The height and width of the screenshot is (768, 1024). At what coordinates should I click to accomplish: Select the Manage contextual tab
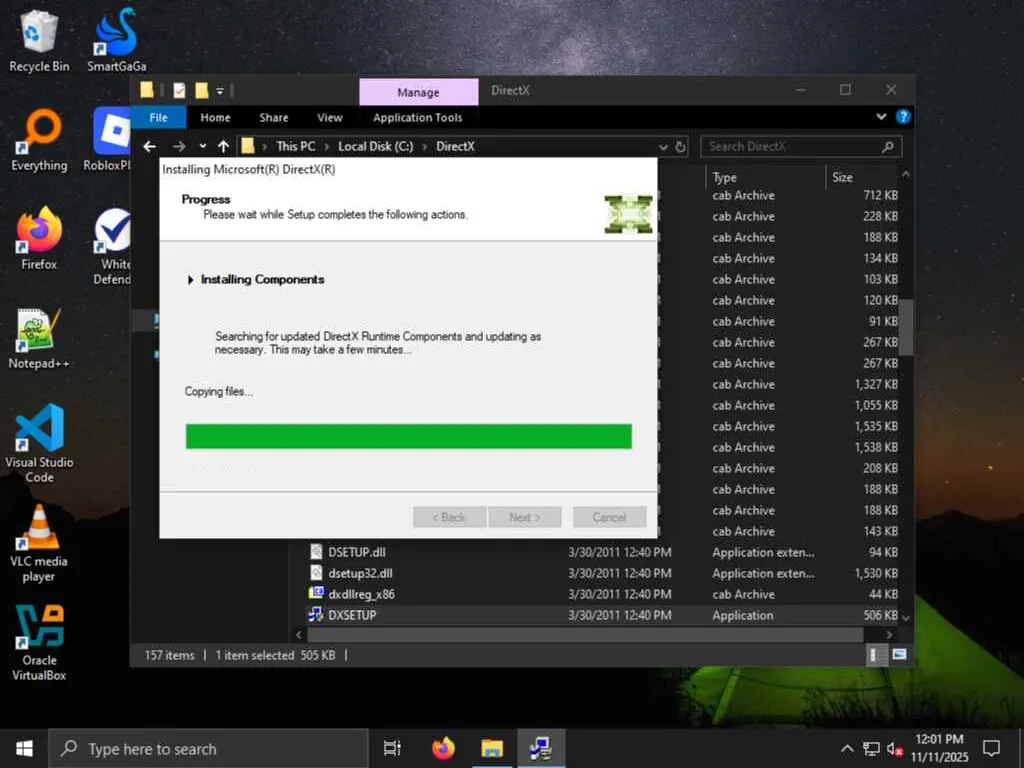(x=419, y=92)
